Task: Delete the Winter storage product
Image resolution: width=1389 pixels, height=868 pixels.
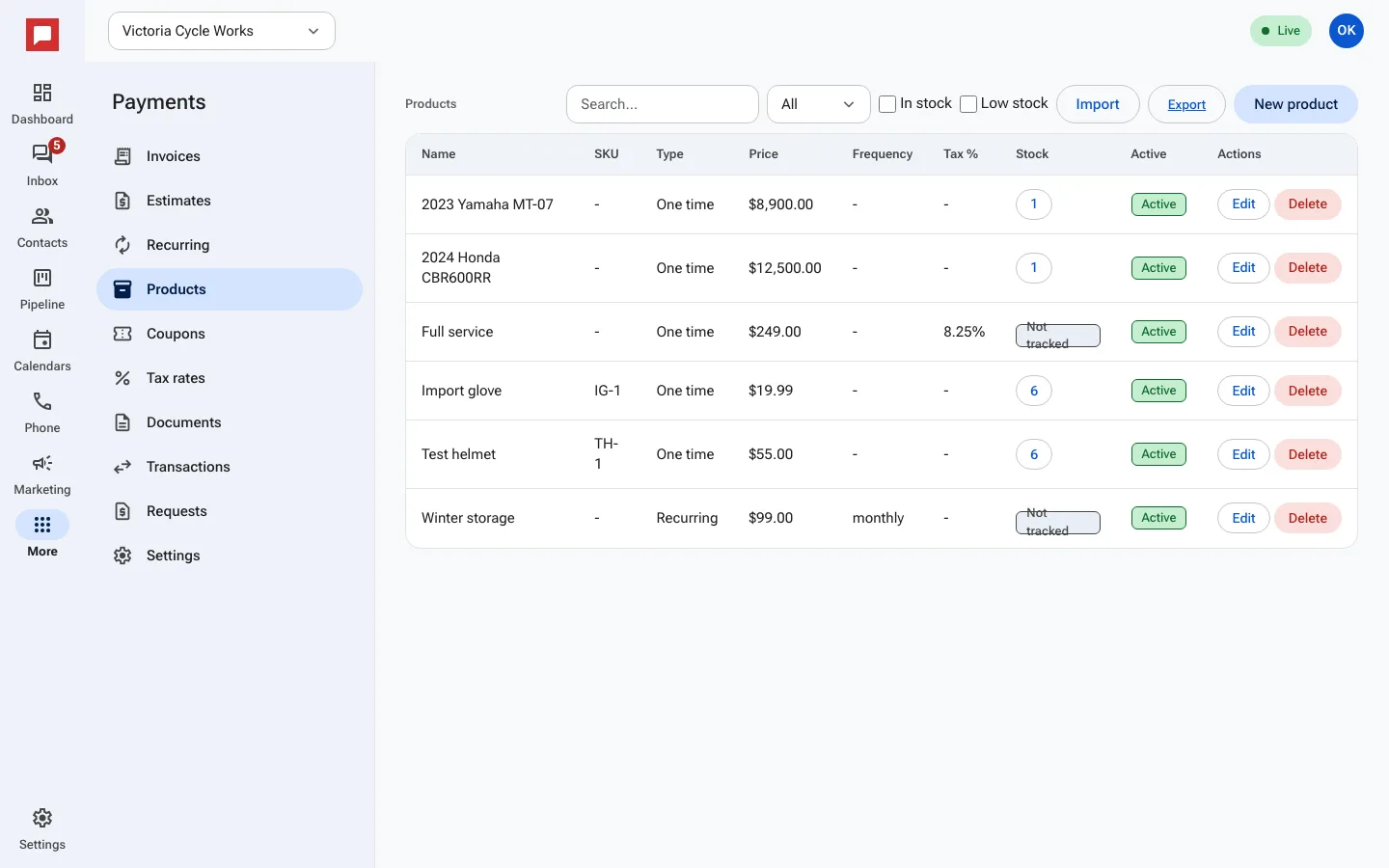Action: point(1308,518)
